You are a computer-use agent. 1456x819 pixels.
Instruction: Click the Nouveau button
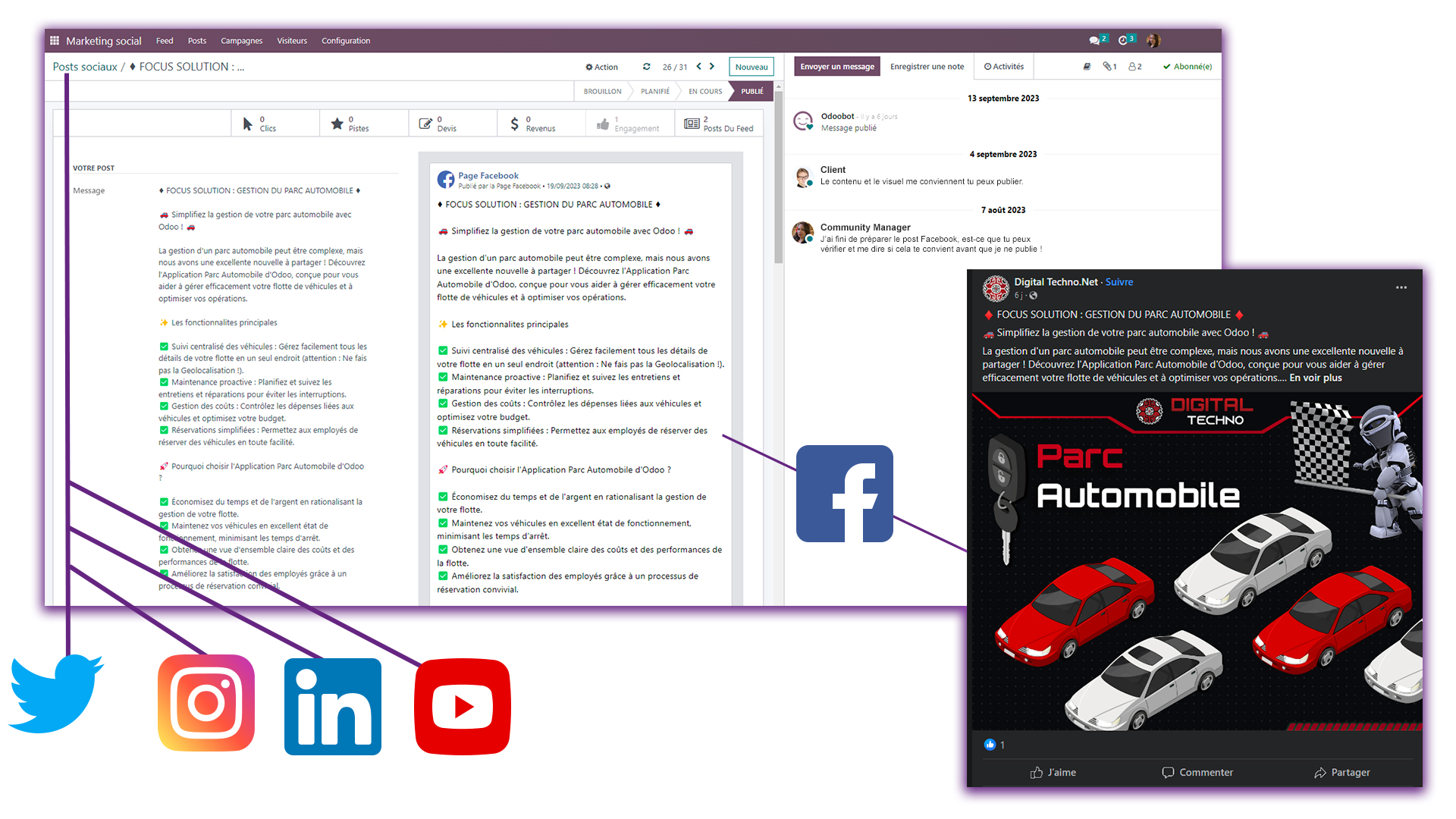752,67
